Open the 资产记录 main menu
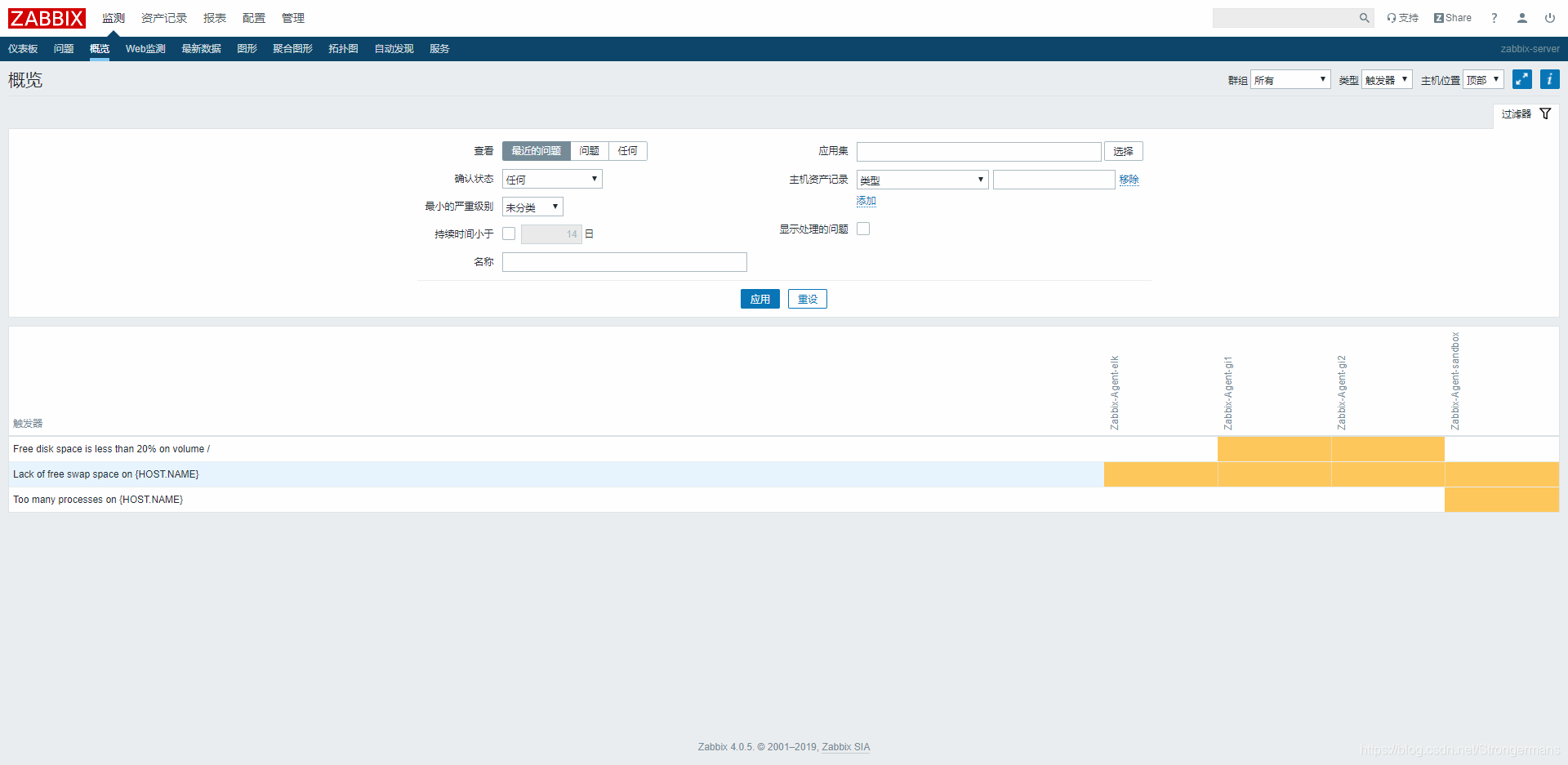Viewport: 1568px width, 765px height. pyautogui.click(x=164, y=18)
